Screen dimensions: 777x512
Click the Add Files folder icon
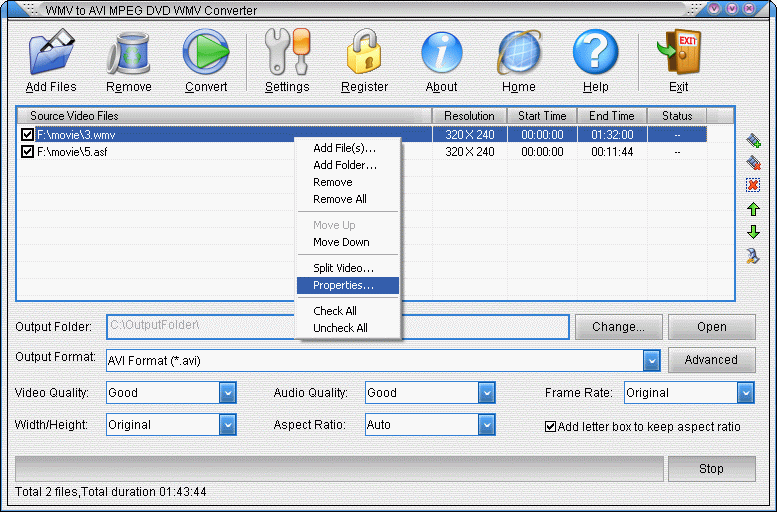point(52,52)
